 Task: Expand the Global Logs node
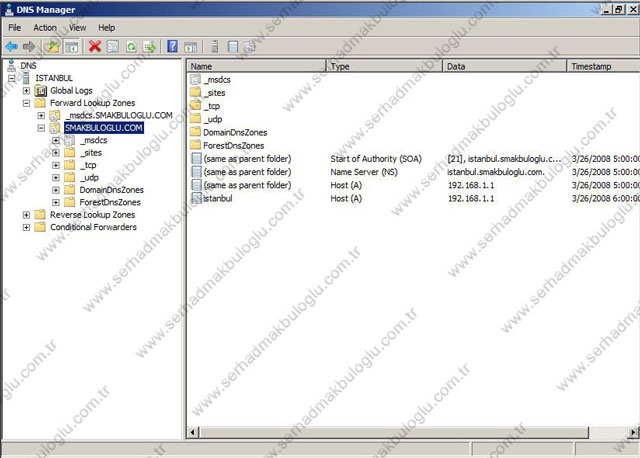(26, 91)
